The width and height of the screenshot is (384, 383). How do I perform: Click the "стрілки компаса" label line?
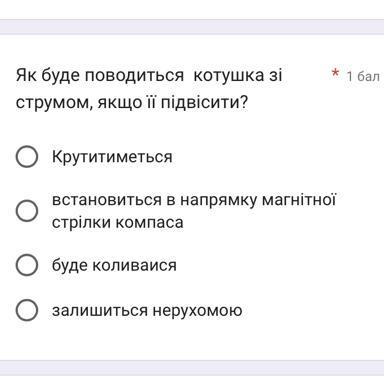(x=118, y=222)
